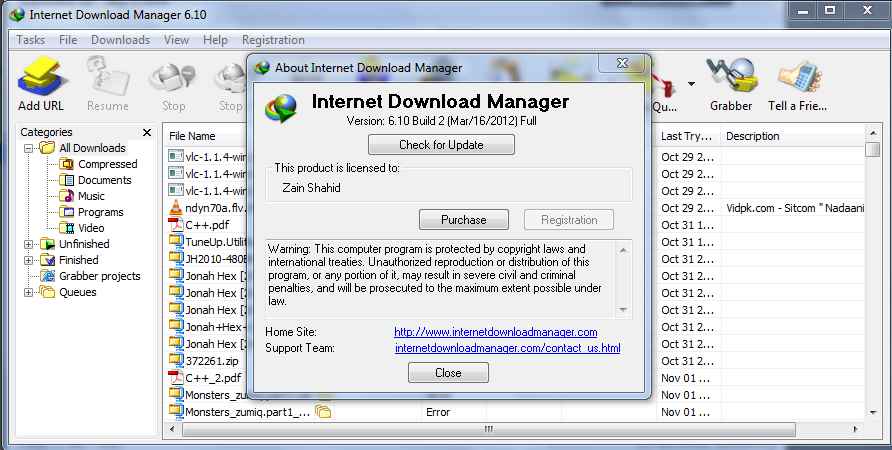
Task: Expand the Queues tree node
Action: [28, 292]
